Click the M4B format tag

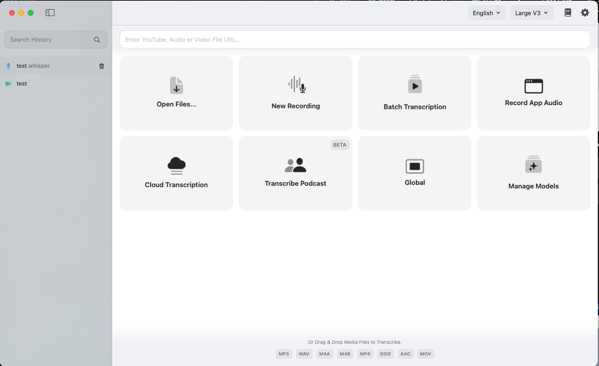point(345,354)
